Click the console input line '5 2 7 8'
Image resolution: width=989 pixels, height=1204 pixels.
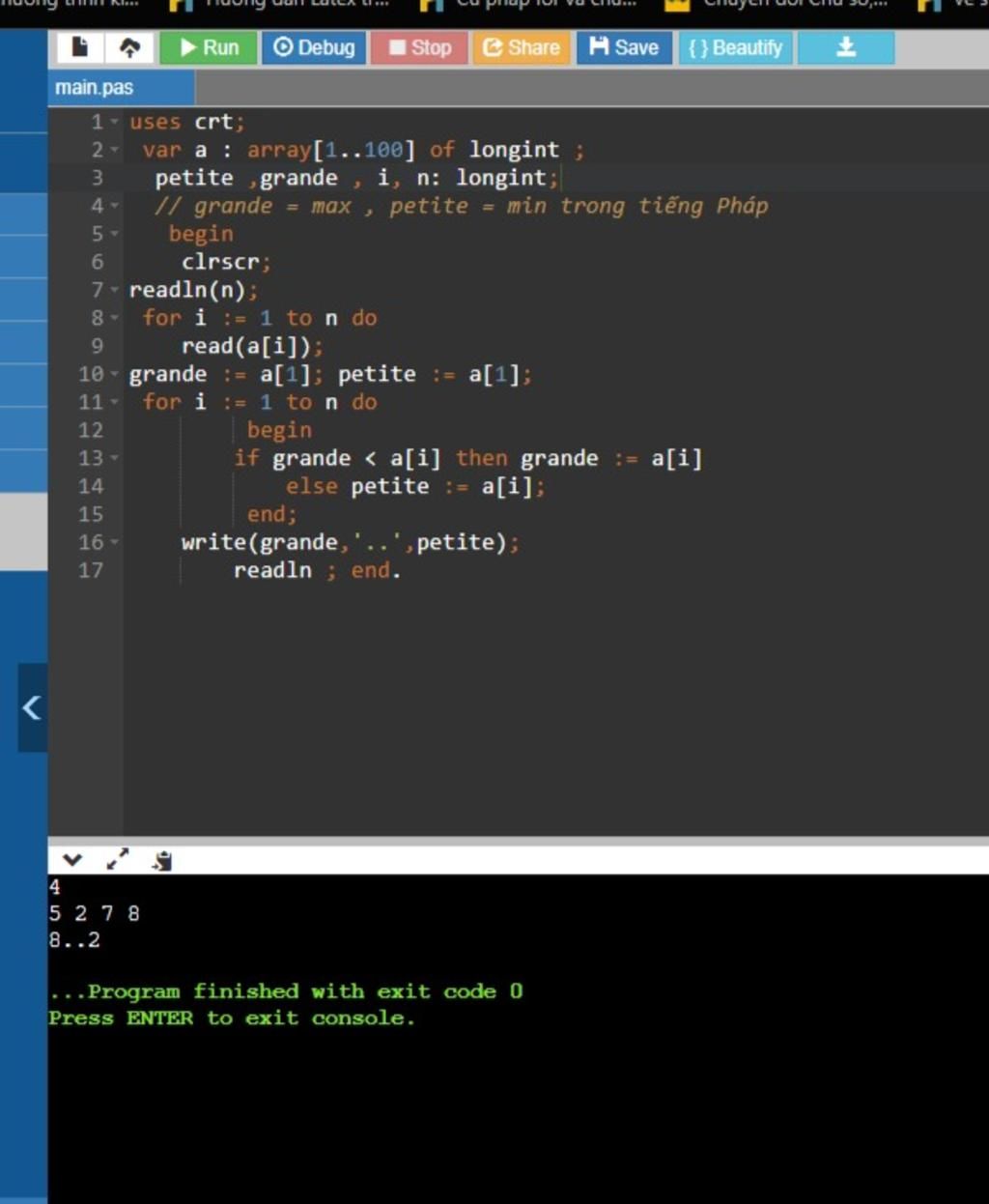(x=94, y=913)
